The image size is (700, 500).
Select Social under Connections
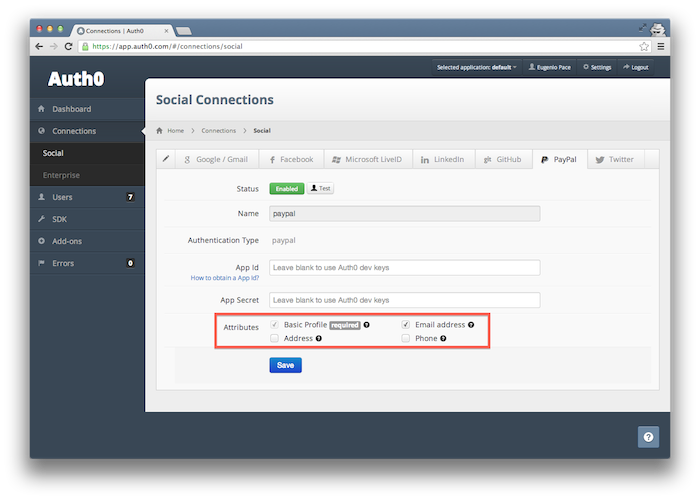click(x=88, y=153)
